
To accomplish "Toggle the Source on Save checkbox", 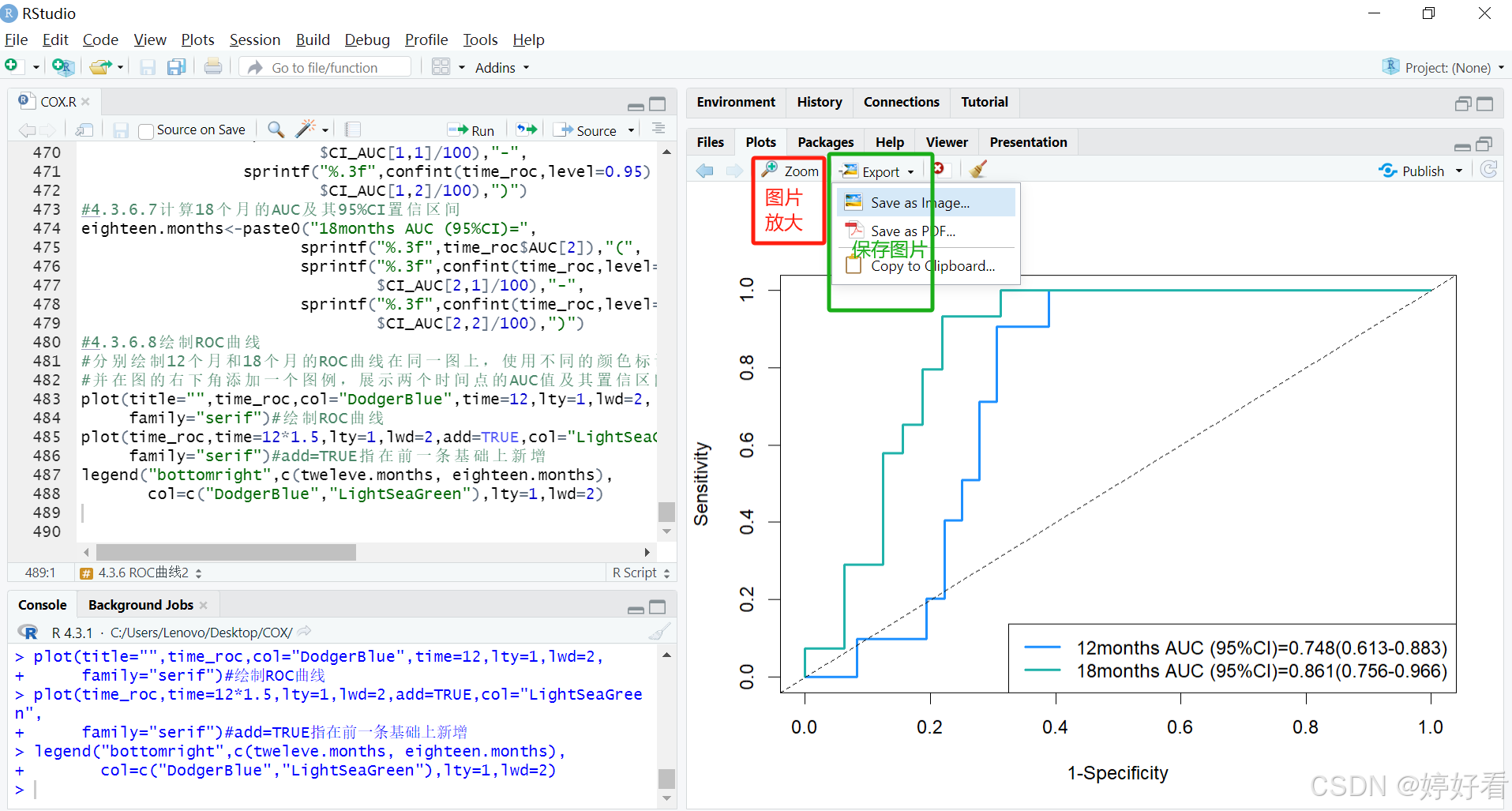I will point(145,131).
